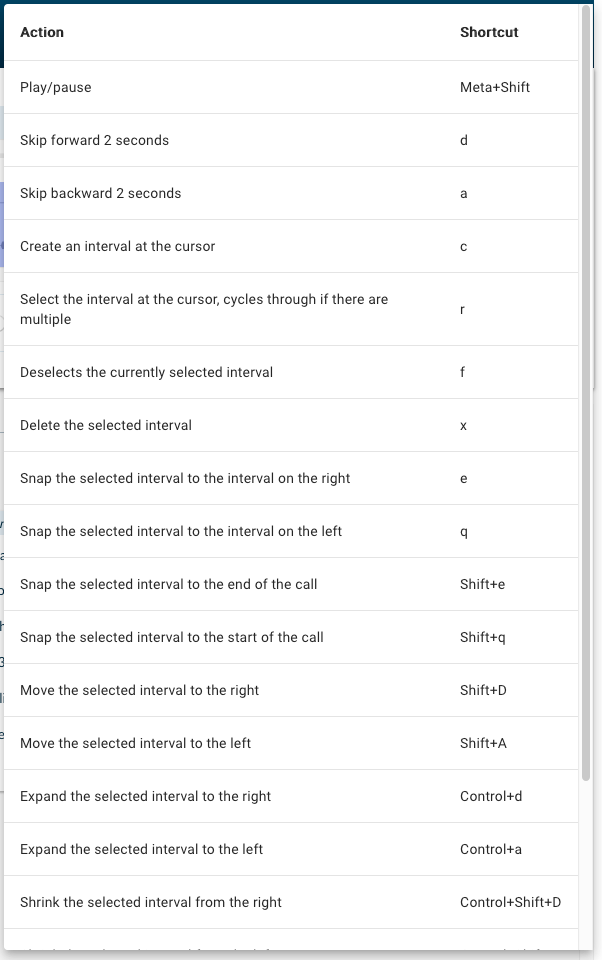602x960 pixels.
Task: Select the Skip forward 2 seconds row
Action: click(291, 140)
